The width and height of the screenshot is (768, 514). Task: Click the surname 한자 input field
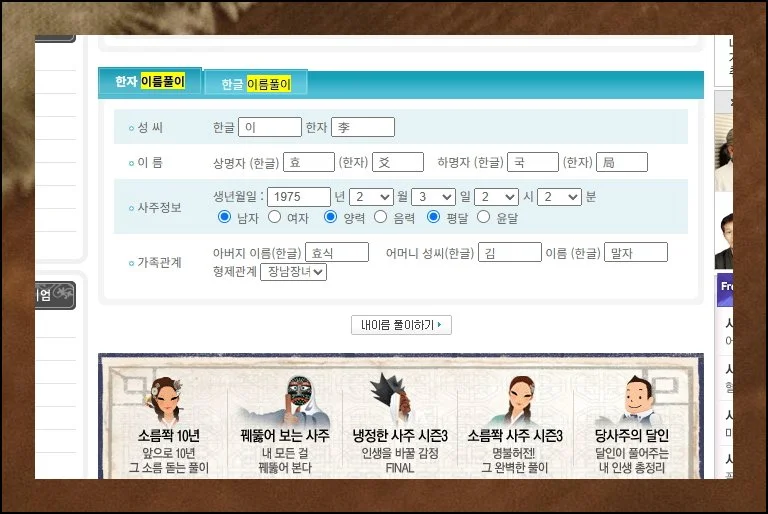(x=362, y=127)
